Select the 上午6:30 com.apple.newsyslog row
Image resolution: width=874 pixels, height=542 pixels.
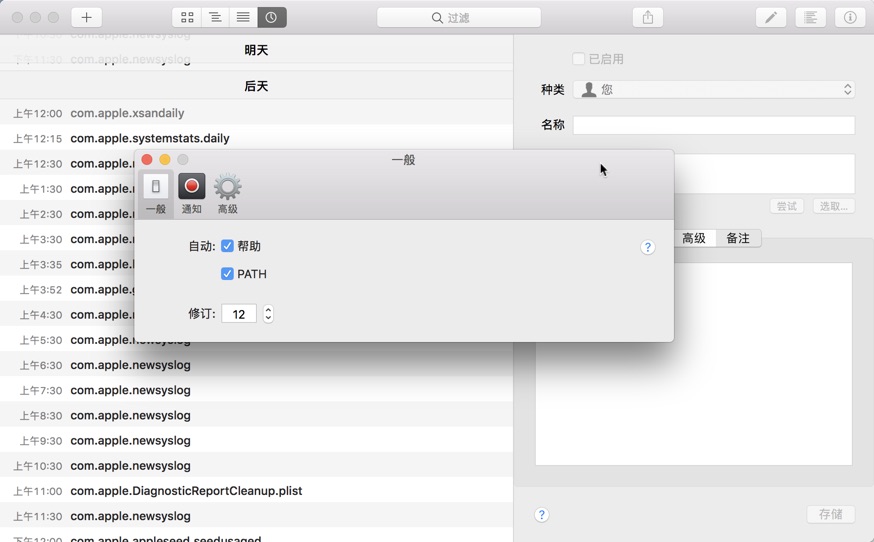click(x=256, y=365)
